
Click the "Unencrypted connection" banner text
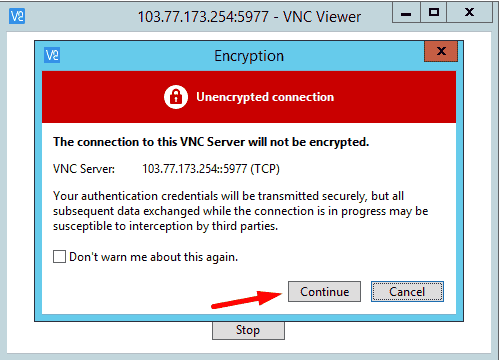point(265,97)
